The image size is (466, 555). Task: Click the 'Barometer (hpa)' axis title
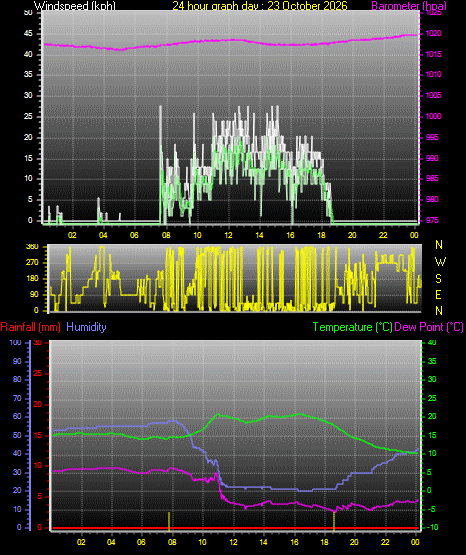pyautogui.click(x=409, y=6)
